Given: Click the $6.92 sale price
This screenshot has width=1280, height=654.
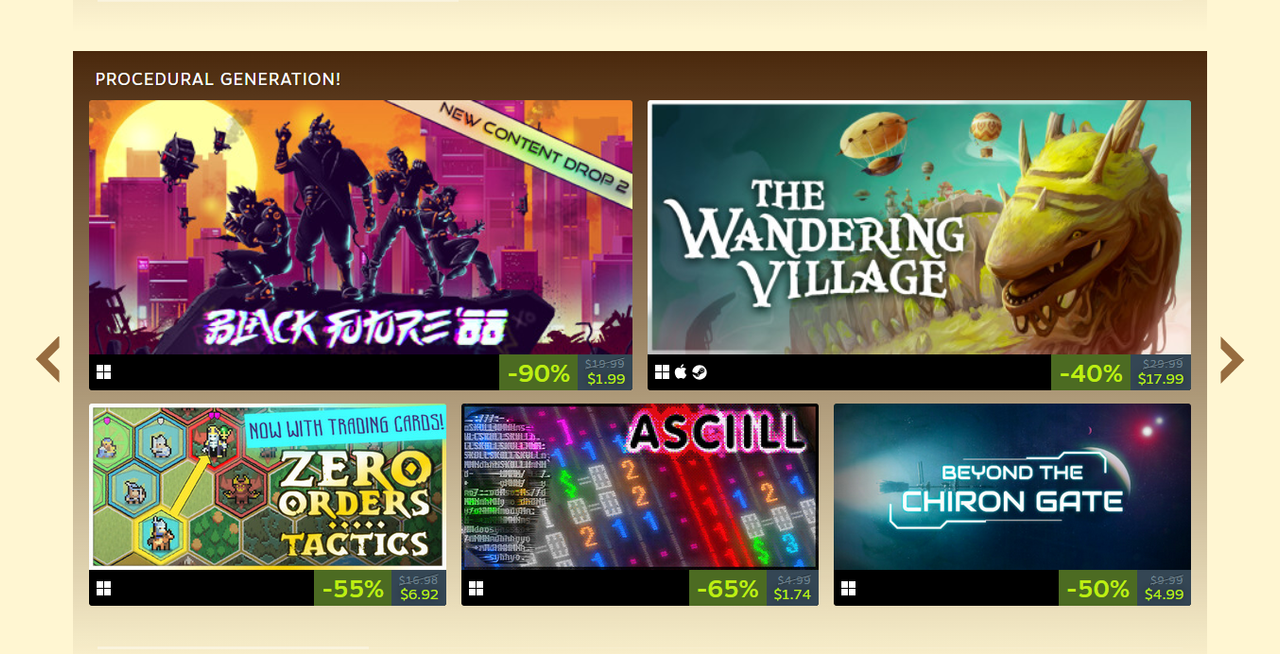Looking at the screenshot, I should (x=419, y=594).
